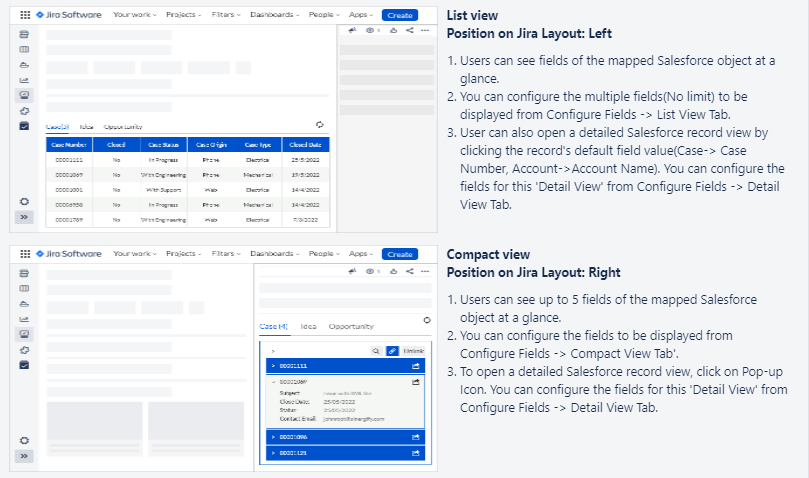Click Closed Date column header
The image size is (809, 478).
coord(305,145)
